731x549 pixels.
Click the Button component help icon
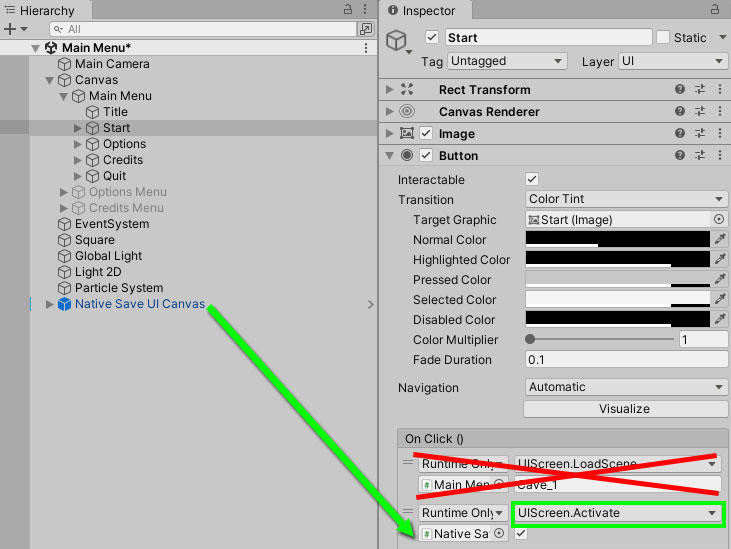click(680, 155)
